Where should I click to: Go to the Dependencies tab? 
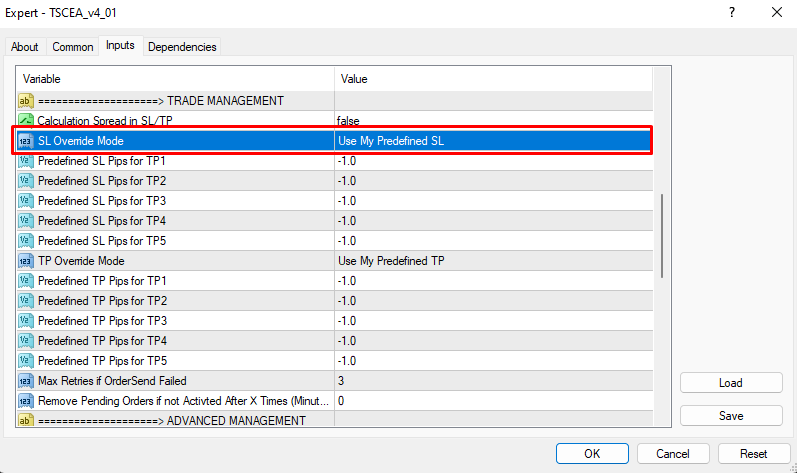pos(182,47)
